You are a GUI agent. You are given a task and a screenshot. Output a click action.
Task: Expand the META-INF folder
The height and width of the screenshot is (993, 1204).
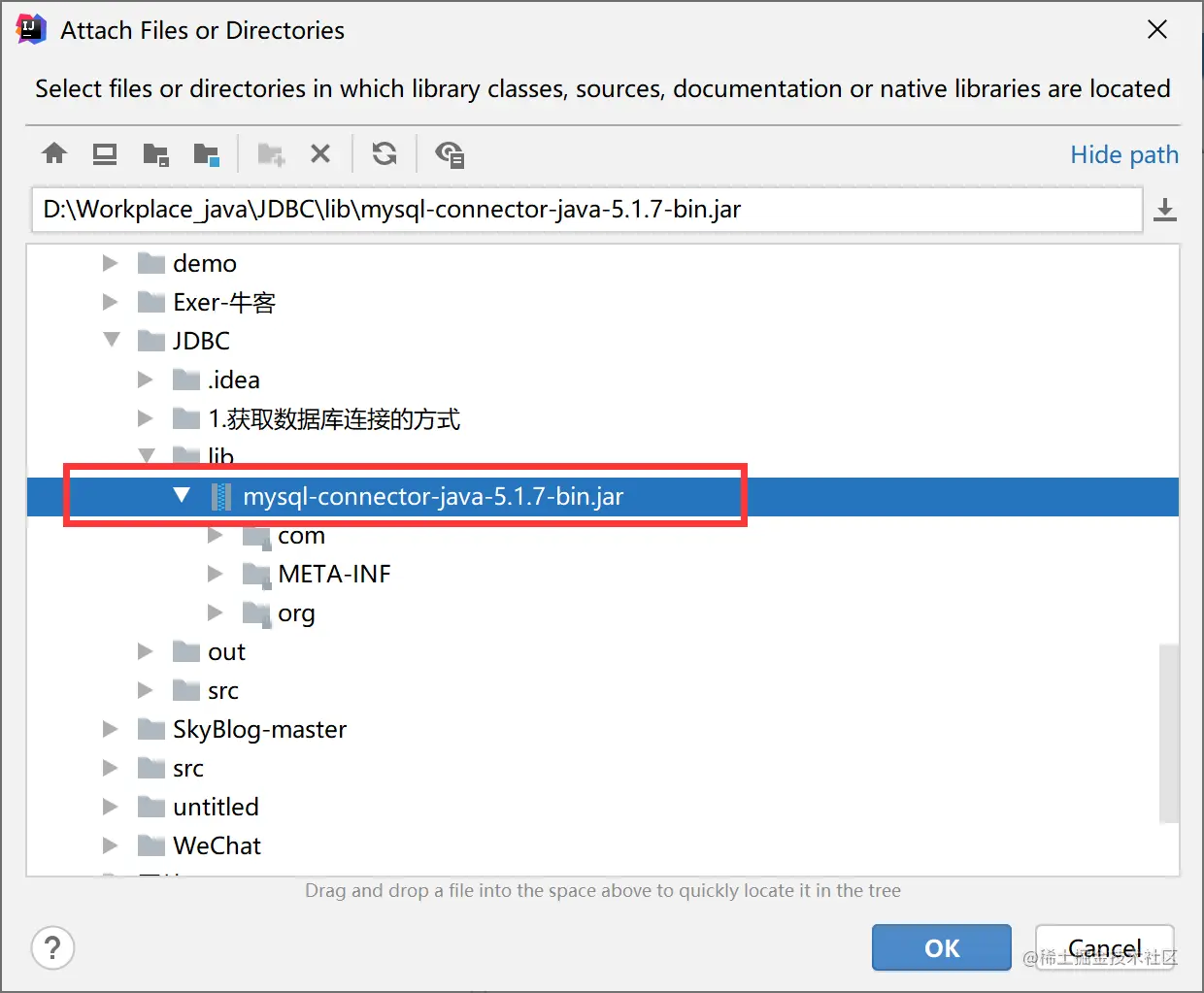point(216,574)
